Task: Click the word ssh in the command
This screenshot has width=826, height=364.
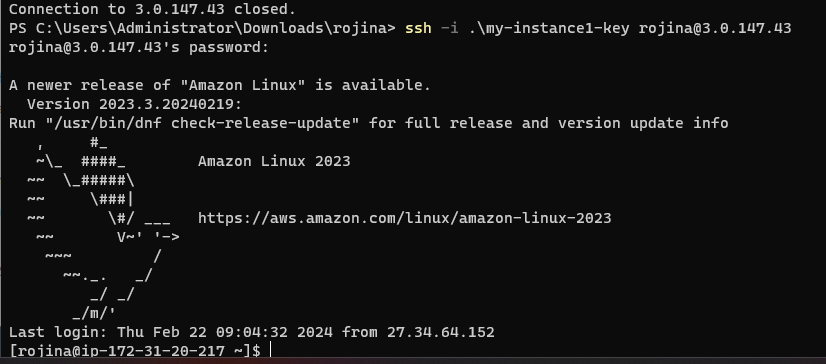Action: [418, 28]
